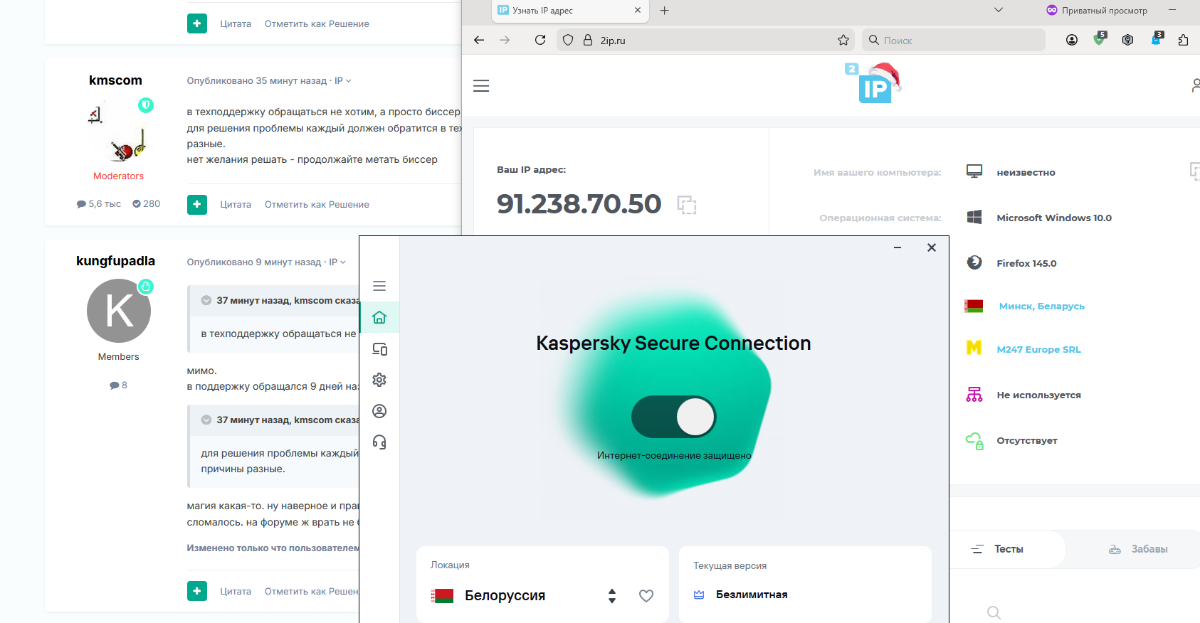This screenshot has height=623, width=1200.
Task: Copy the IP address 91.238.70.50 icon
Action: (x=686, y=204)
